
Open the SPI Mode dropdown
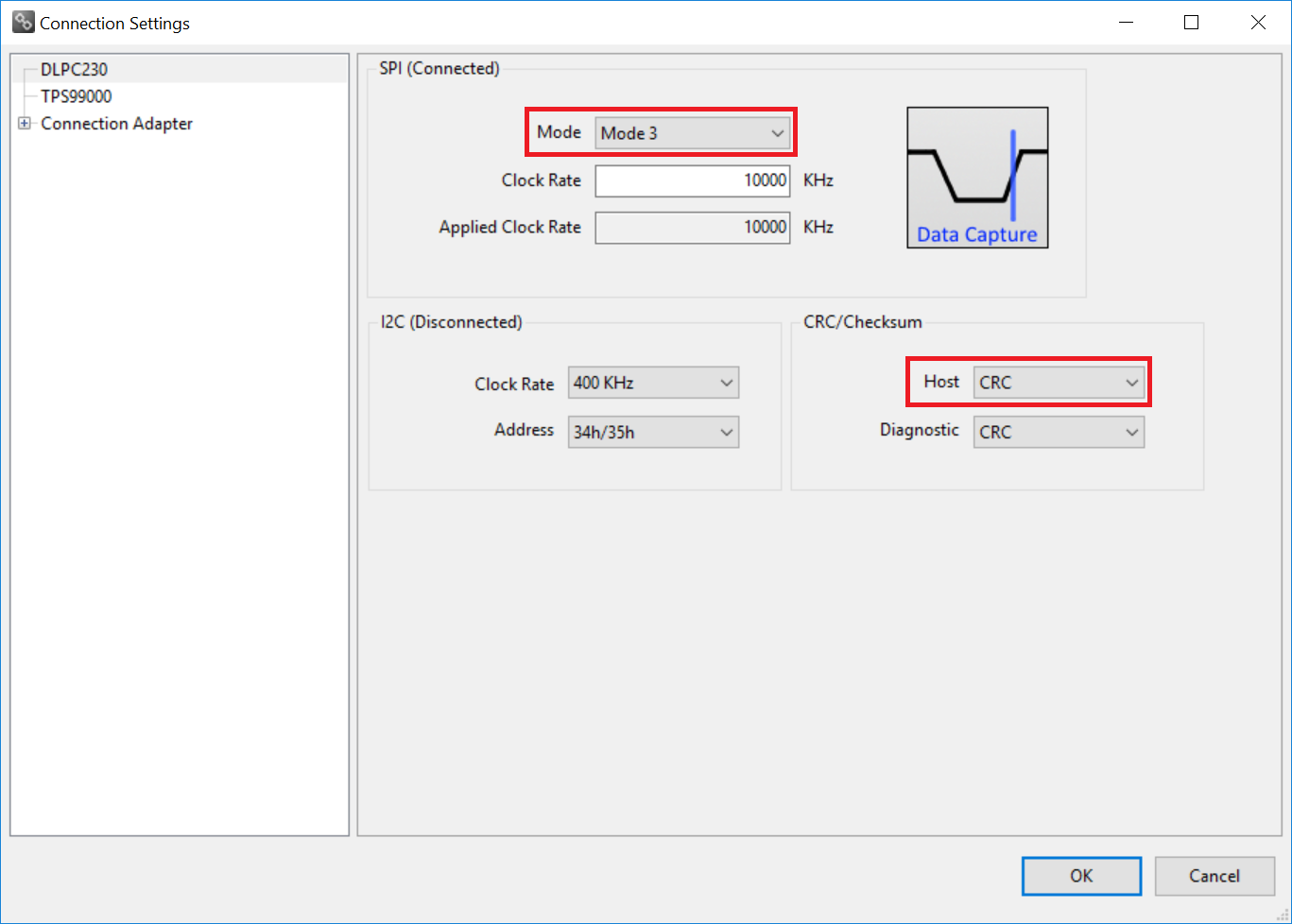click(x=693, y=133)
